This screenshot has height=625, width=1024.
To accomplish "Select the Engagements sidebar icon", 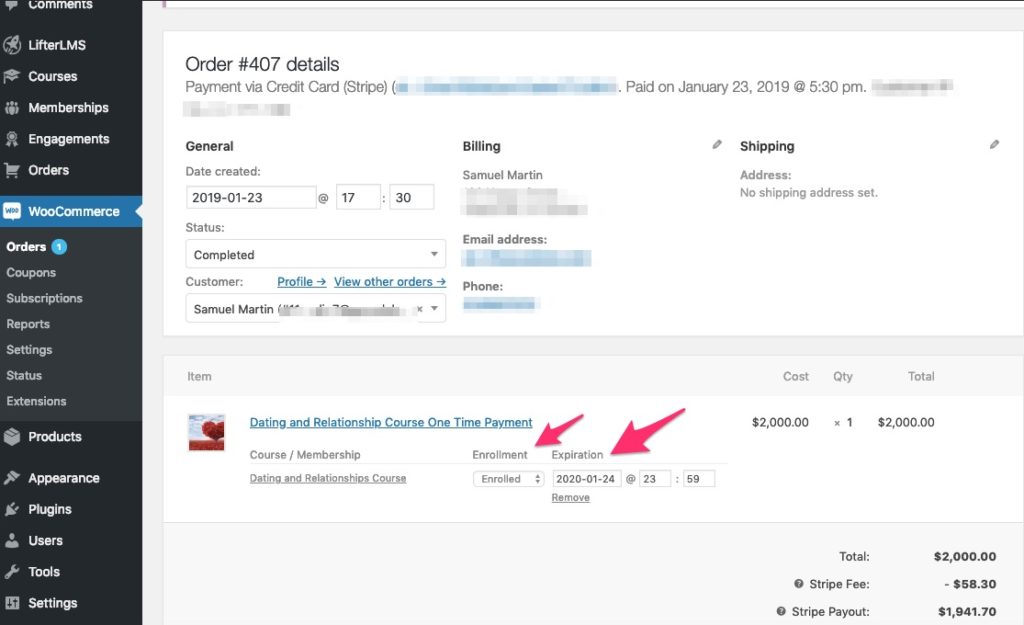I will [x=13, y=139].
